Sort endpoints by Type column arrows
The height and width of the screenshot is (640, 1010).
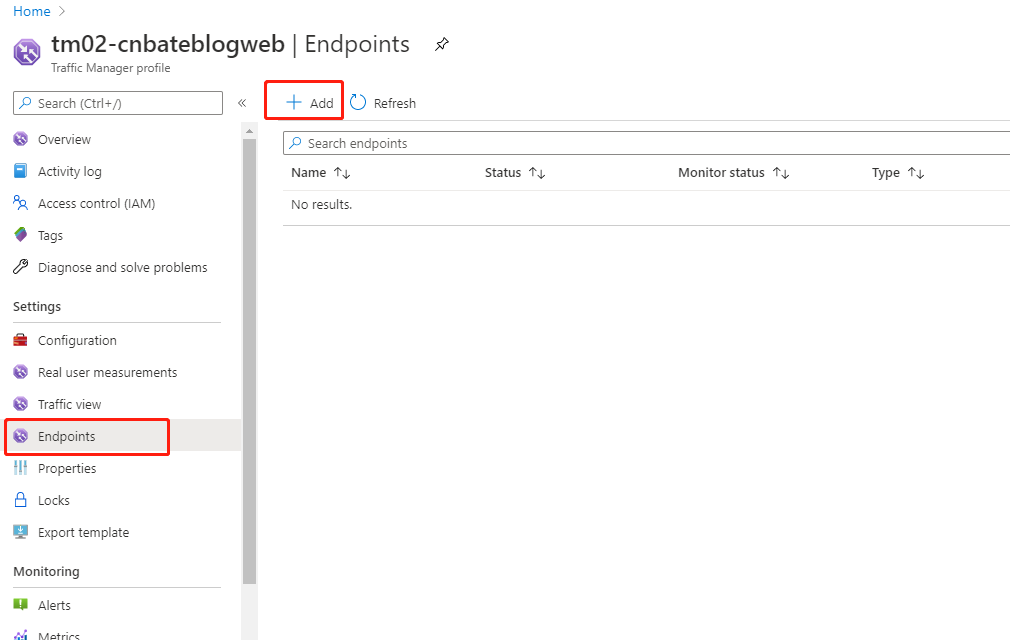pyautogui.click(x=916, y=173)
